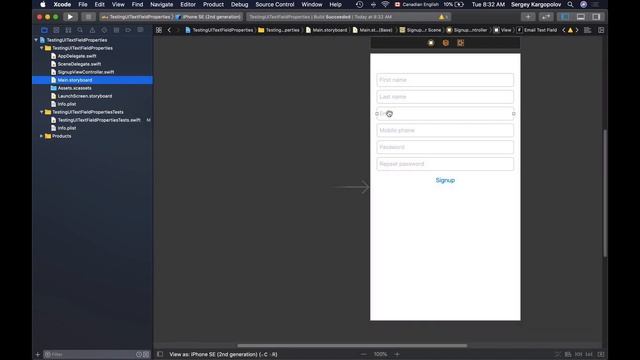Collapse the TestingUITextFieldProperties project root
Image resolution: width=640 pixels, height=360 pixels.
[x=36, y=40]
